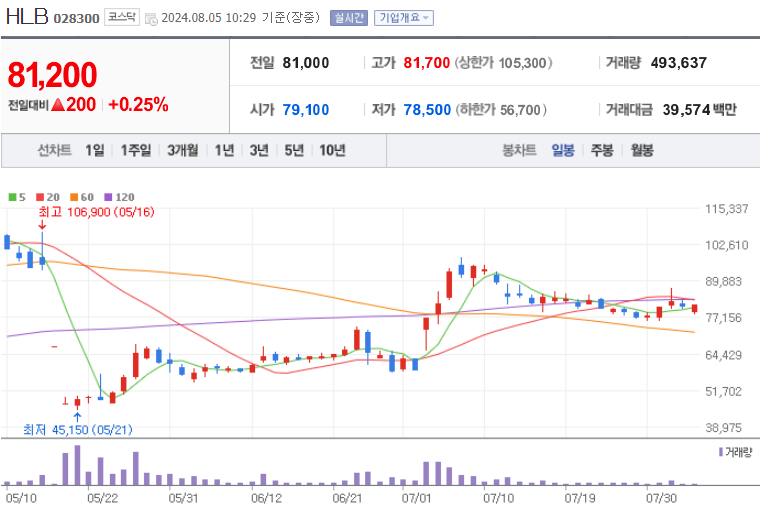Click the 77,156 price axis label
760x510 pixels.
pyautogui.click(x=723, y=318)
